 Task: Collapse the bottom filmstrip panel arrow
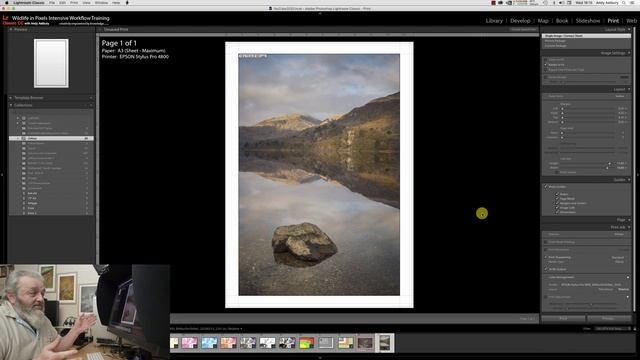320,358
